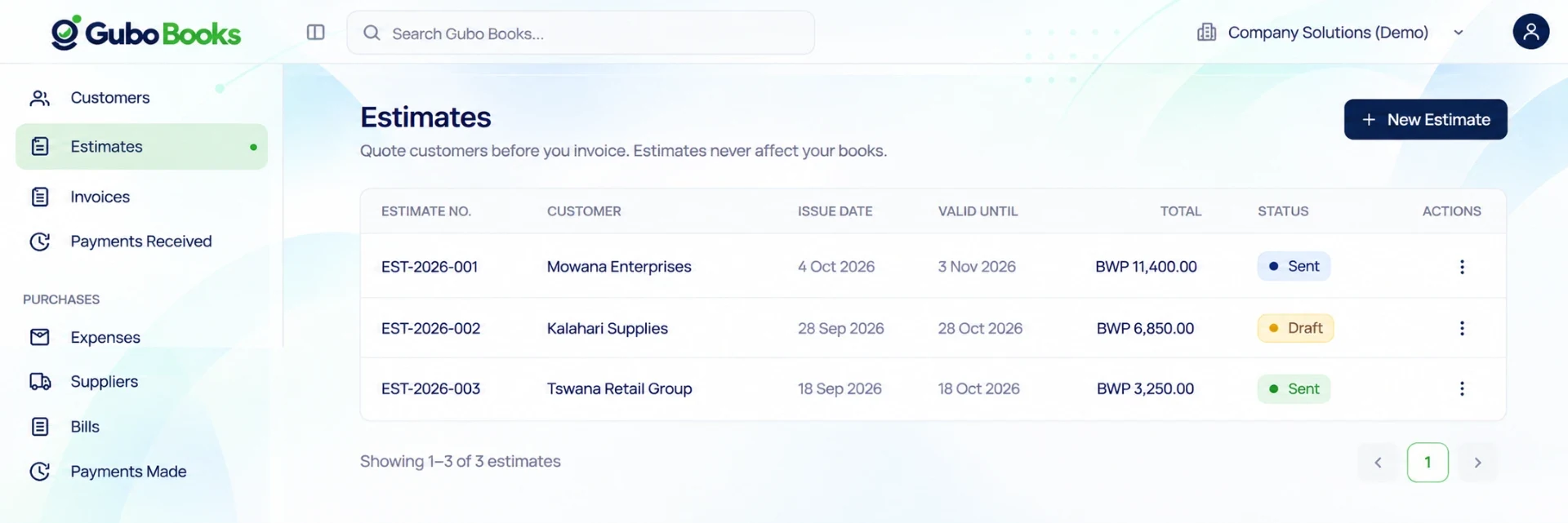Click the Actions column header

(1451, 211)
